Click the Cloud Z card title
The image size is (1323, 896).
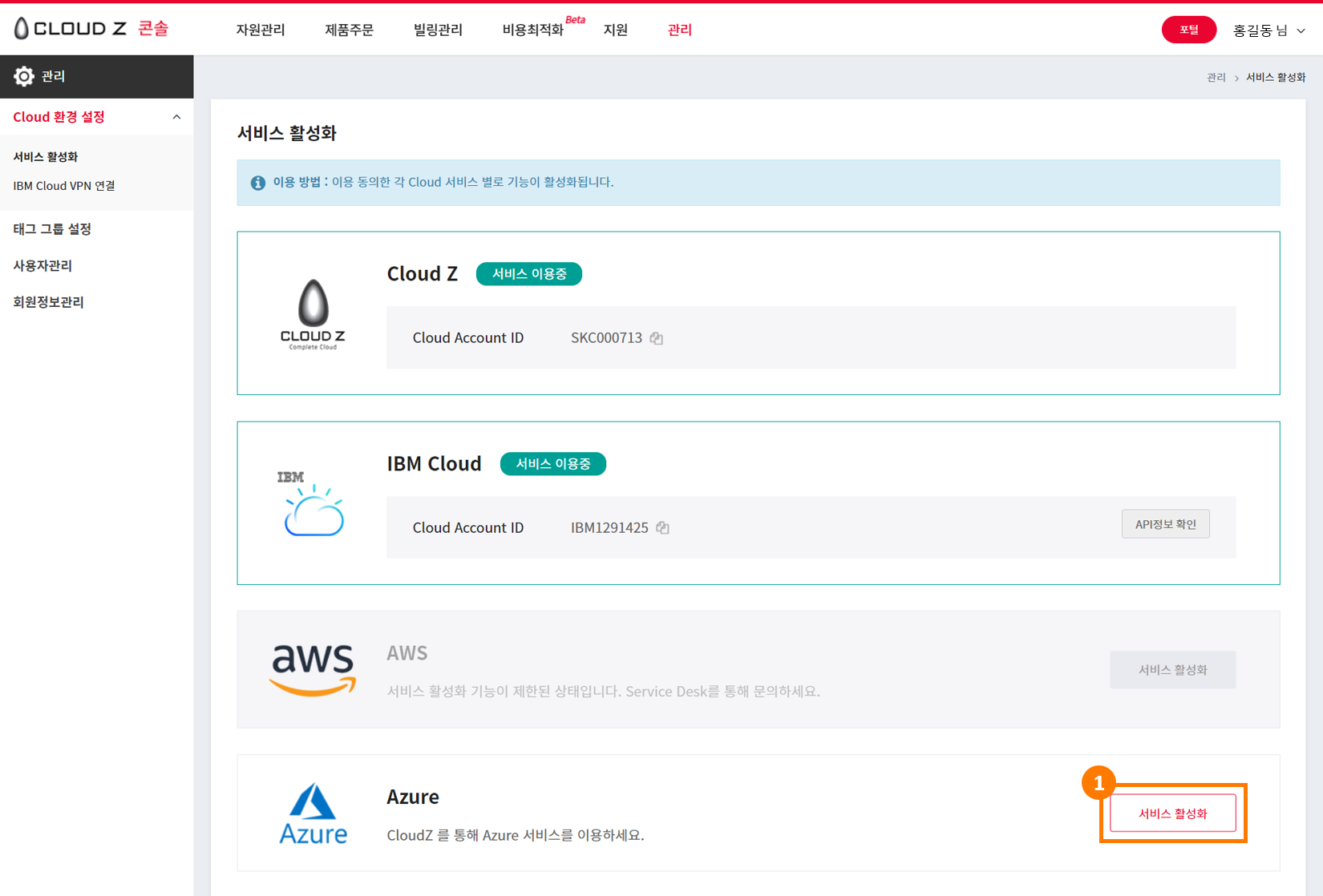[x=423, y=274]
